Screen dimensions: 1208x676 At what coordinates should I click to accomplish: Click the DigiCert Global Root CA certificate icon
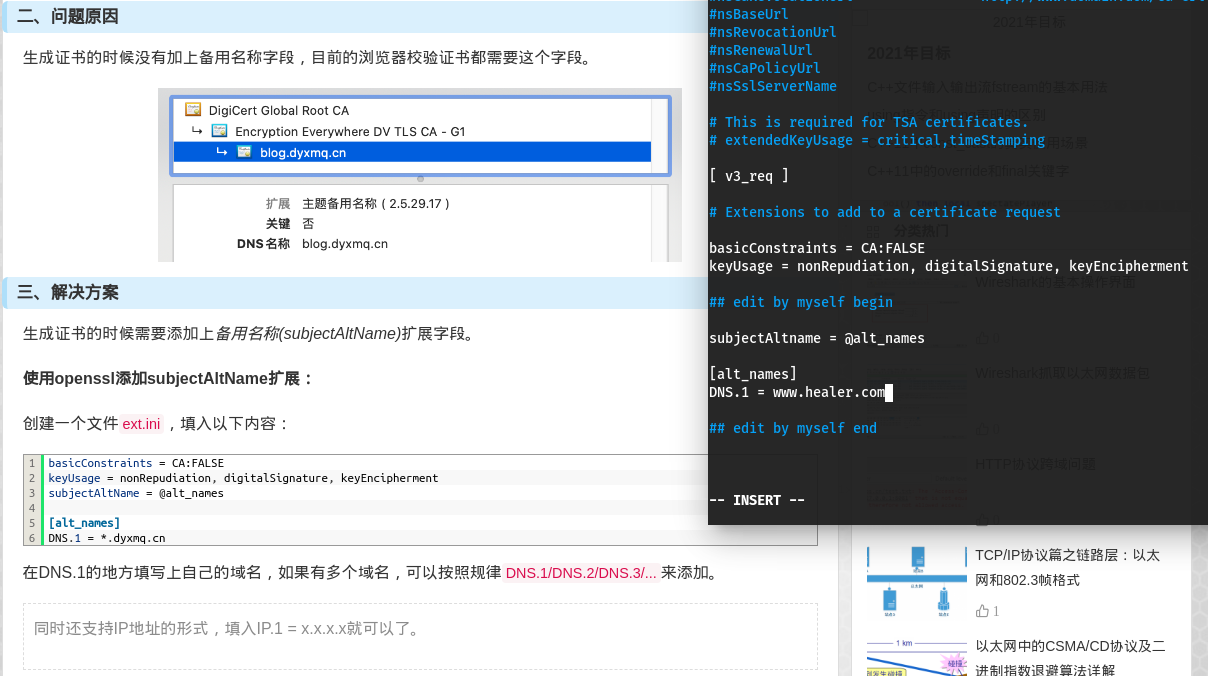192,108
